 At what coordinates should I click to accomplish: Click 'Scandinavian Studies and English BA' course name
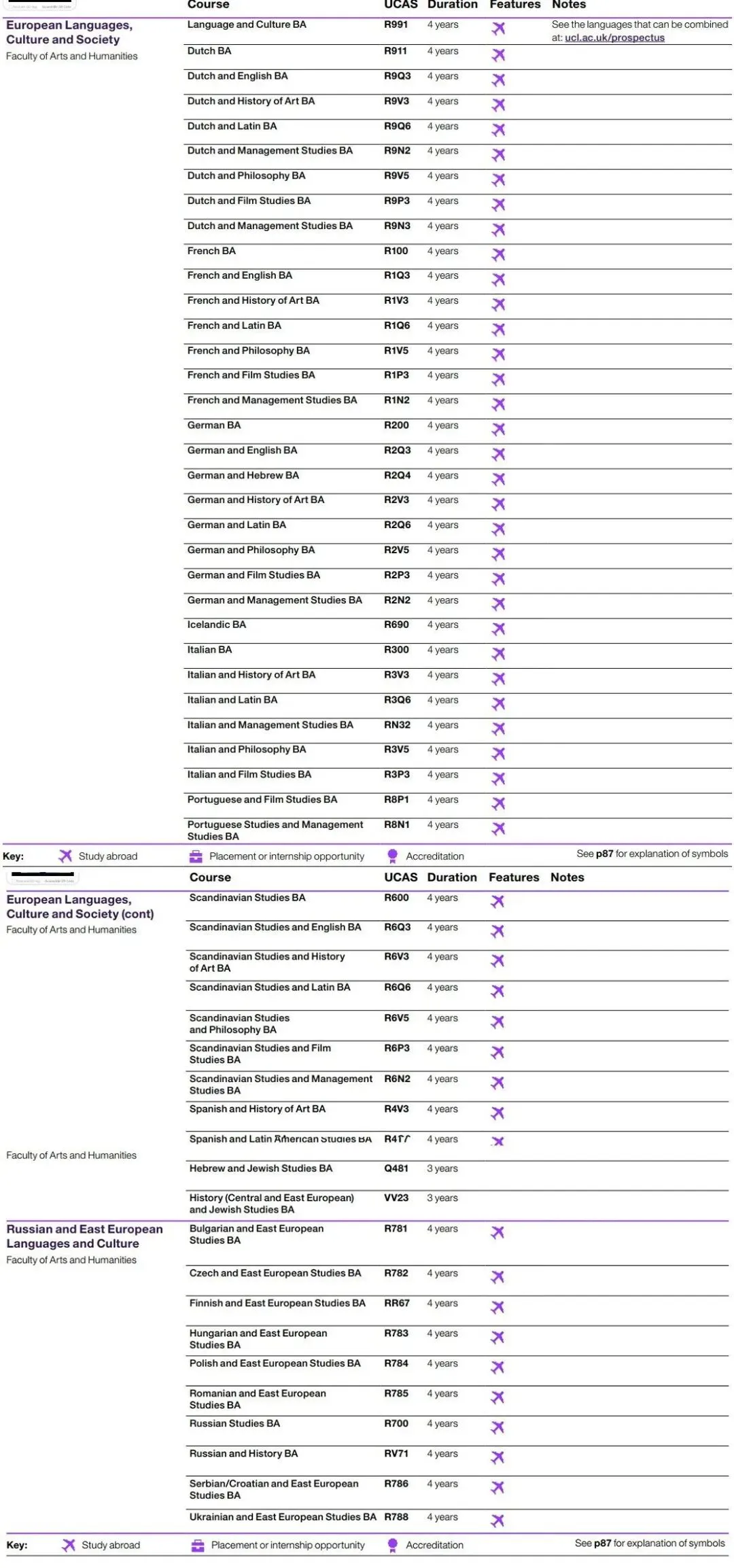coord(275,927)
